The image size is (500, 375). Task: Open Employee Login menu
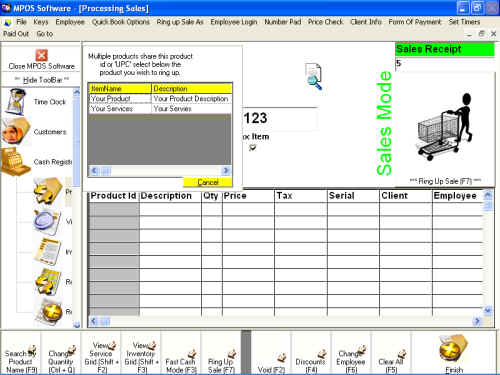click(234, 22)
